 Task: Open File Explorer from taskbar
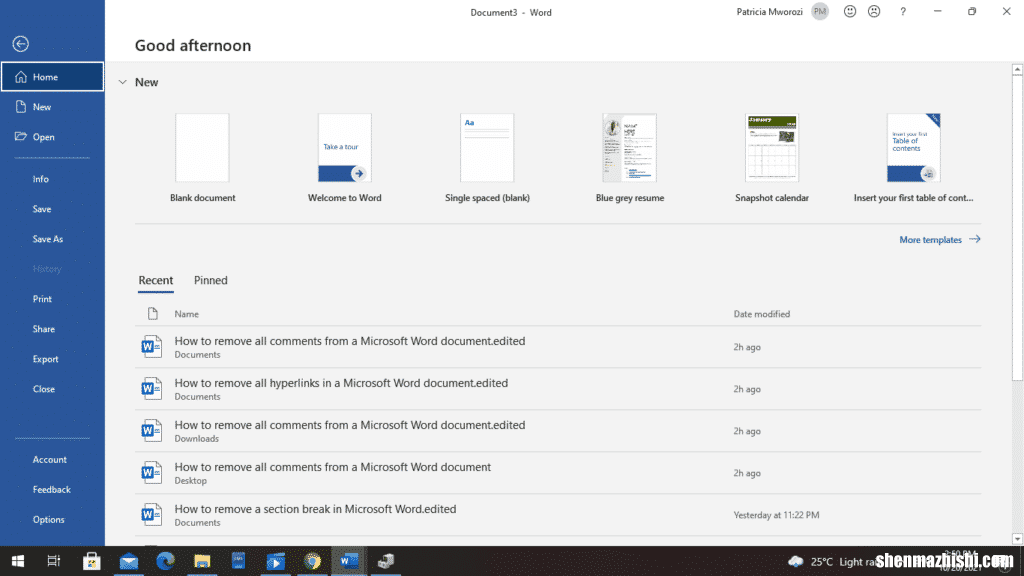(x=202, y=561)
